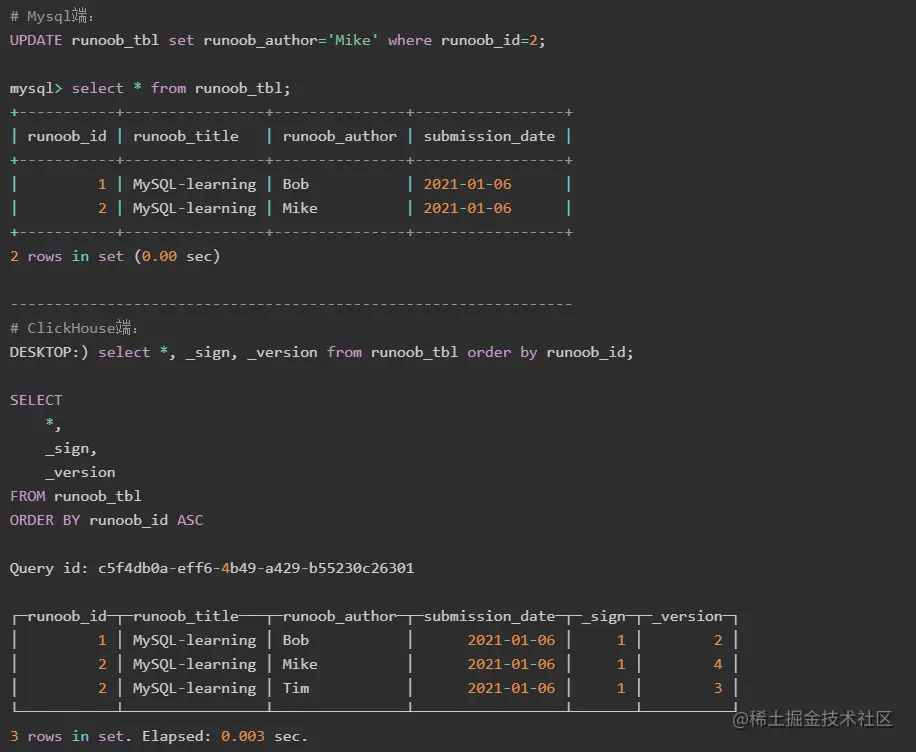
Task: Click _version value 2 in Bob's ClickHouse row
Action: click(x=718, y=640)
